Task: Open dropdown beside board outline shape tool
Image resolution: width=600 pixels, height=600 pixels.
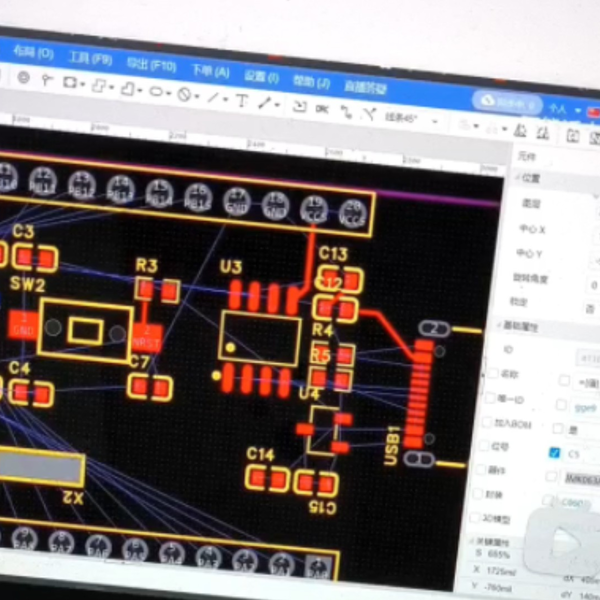Action: coord(140,90)
